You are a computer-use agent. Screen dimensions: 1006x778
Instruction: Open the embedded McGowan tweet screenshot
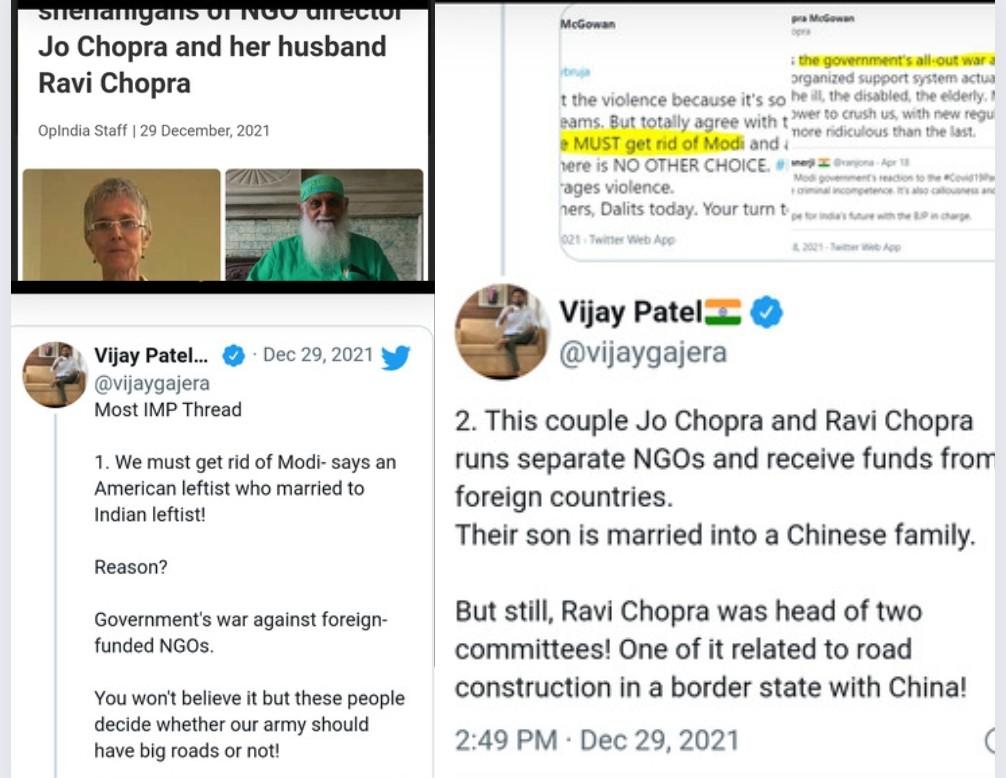click(x=777, y=133)
